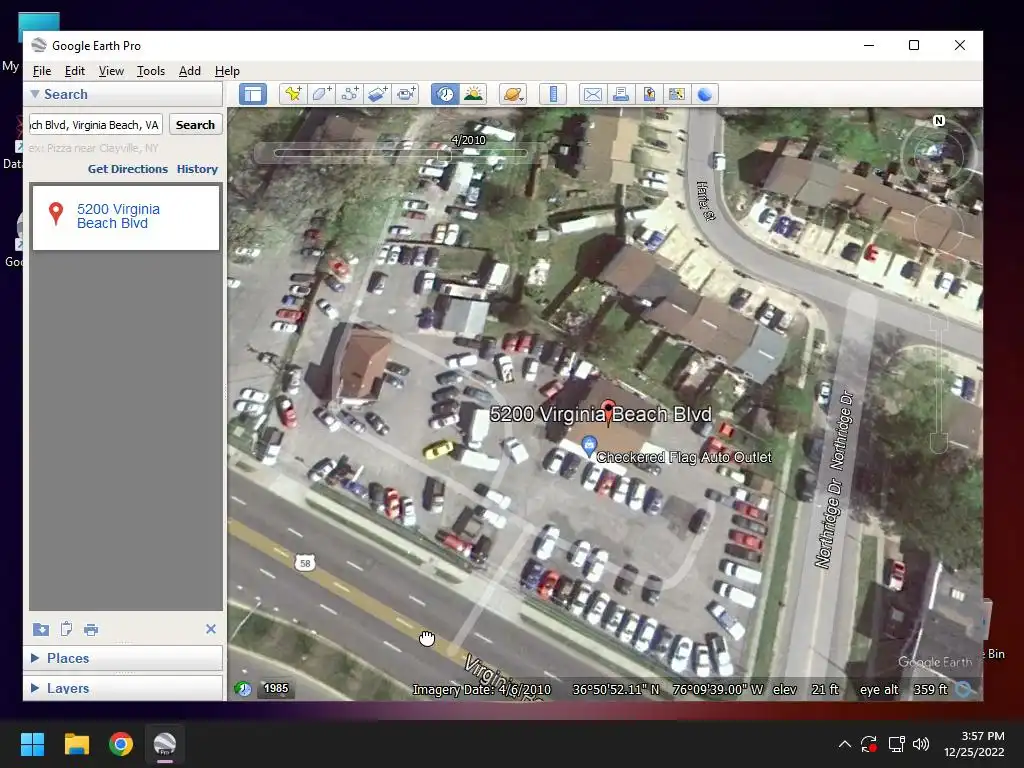
Task: Click Google Earth Pro taskbar icon
Action: [165, 744]
